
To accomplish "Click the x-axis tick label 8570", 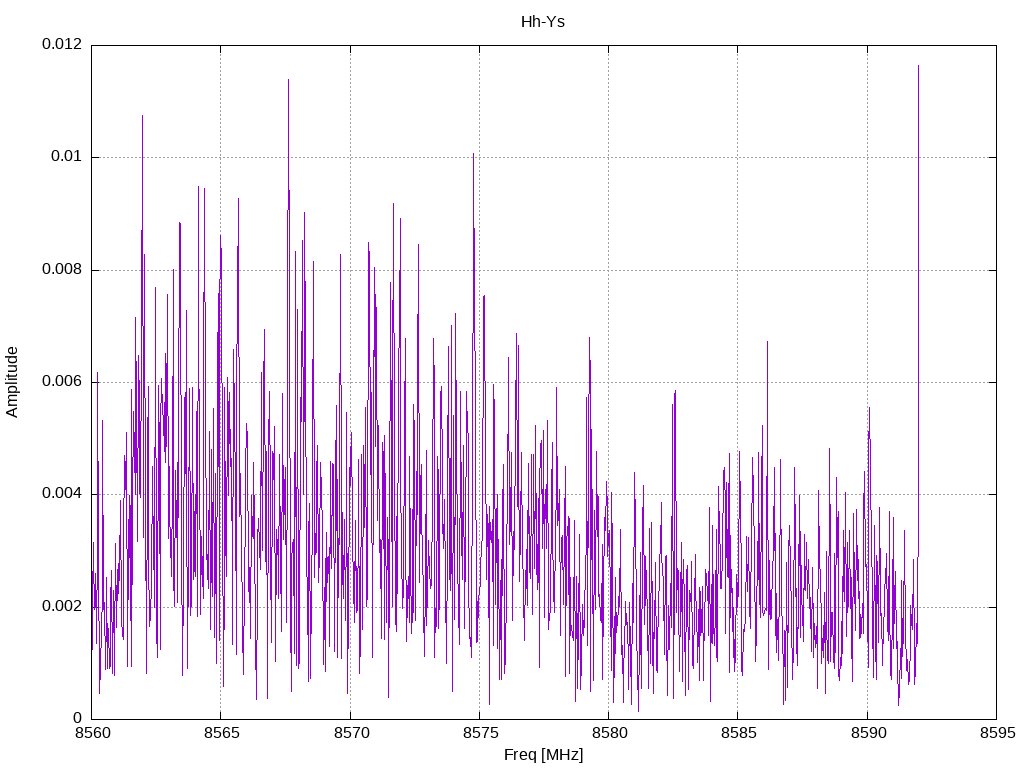I will tap(351, 733).
